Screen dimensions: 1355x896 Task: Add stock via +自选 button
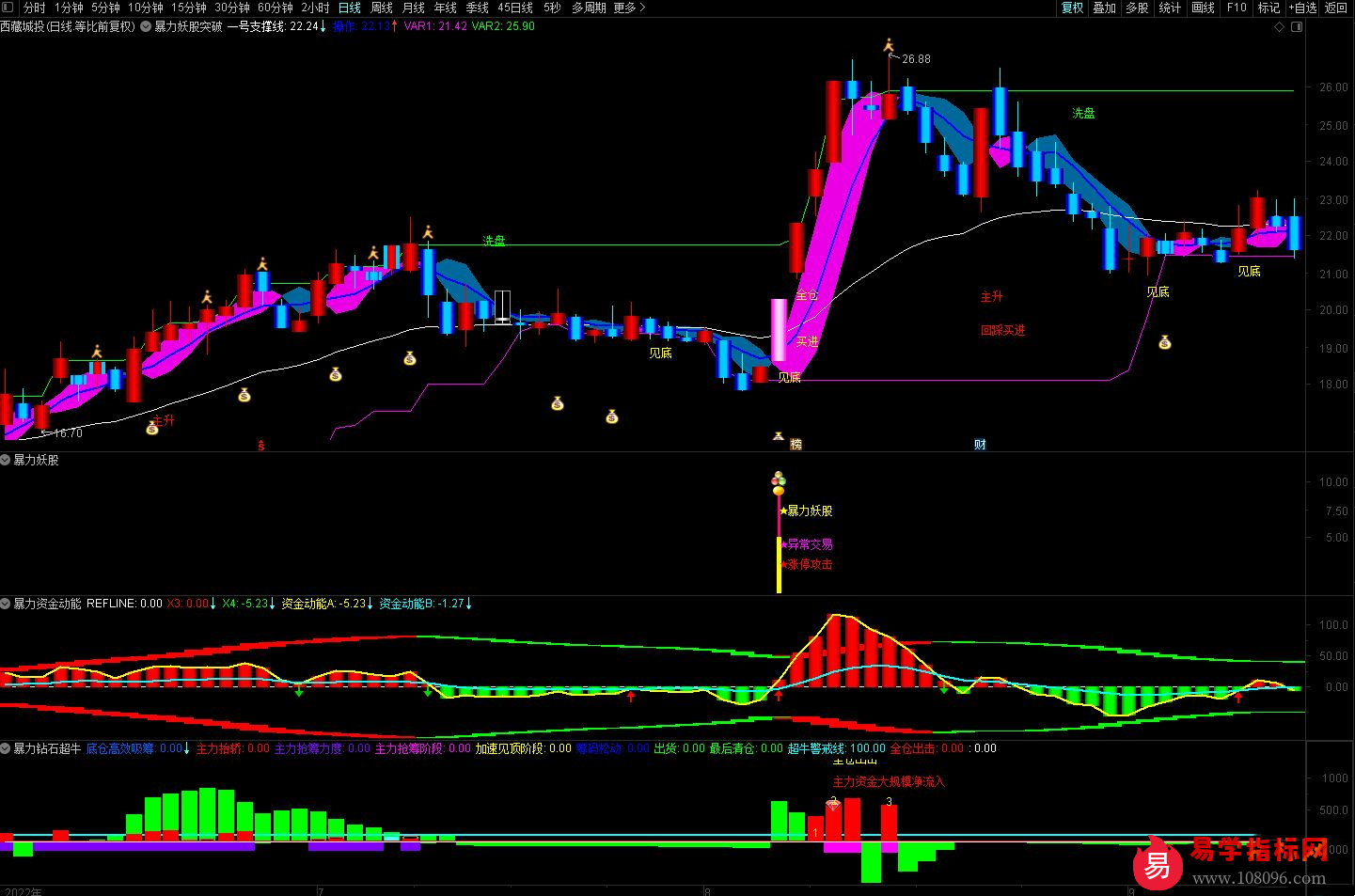(1303, 8)
